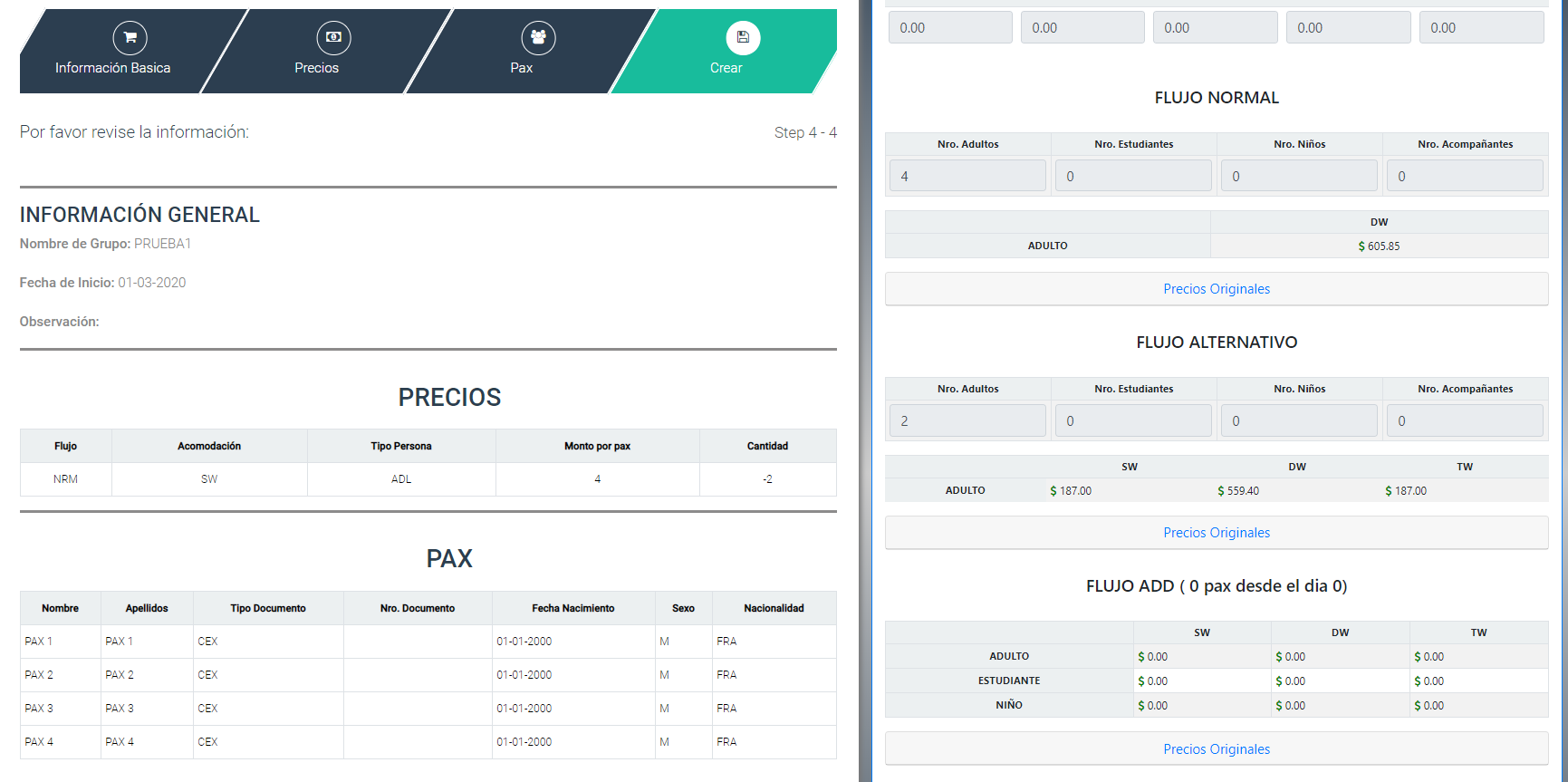Click the group icon above Pax

pos(538,37)
